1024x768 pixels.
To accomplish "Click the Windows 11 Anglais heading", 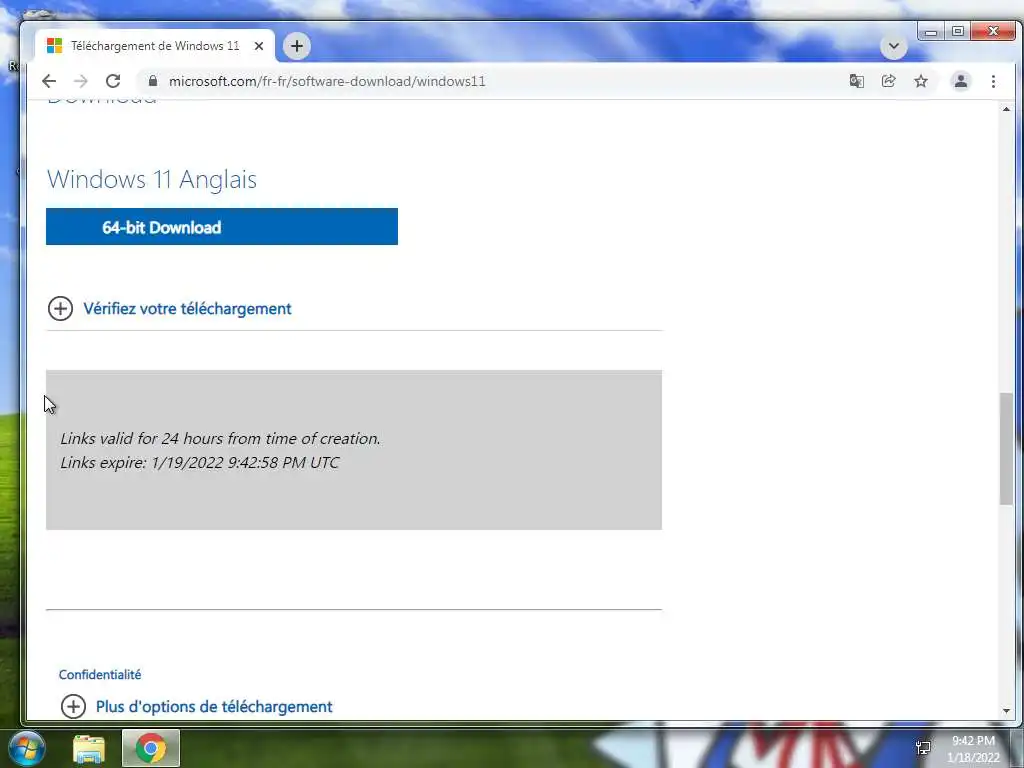I will (x=152, y=180).
